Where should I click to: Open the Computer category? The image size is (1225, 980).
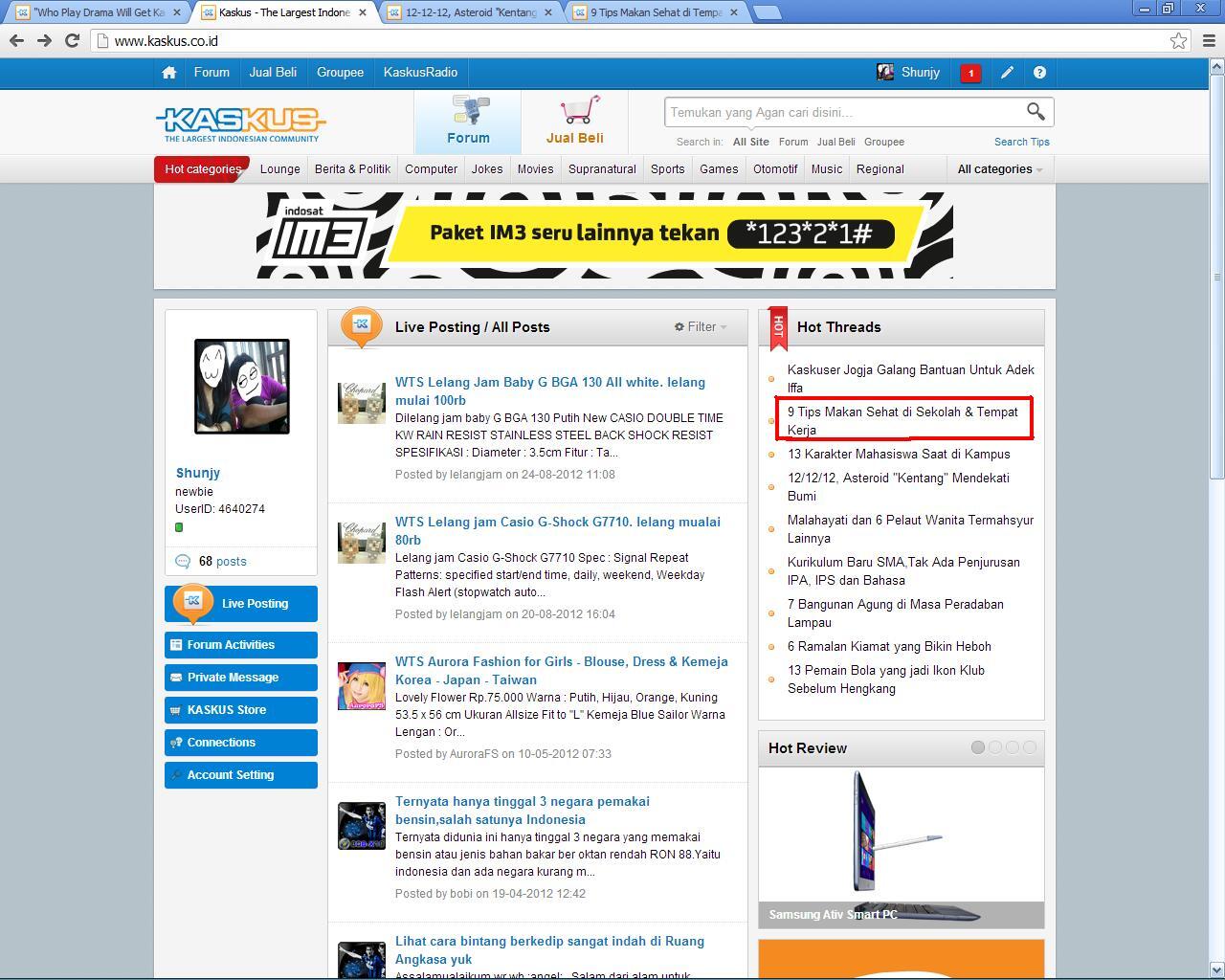click(x=431, y=168)
